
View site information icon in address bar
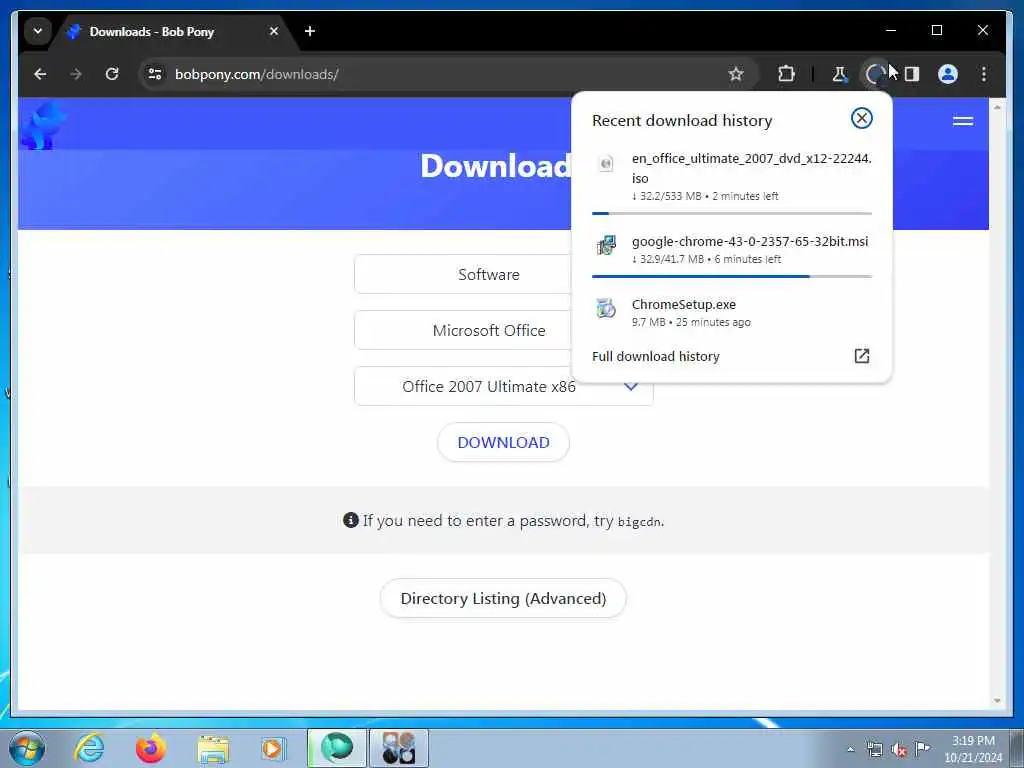155,74
